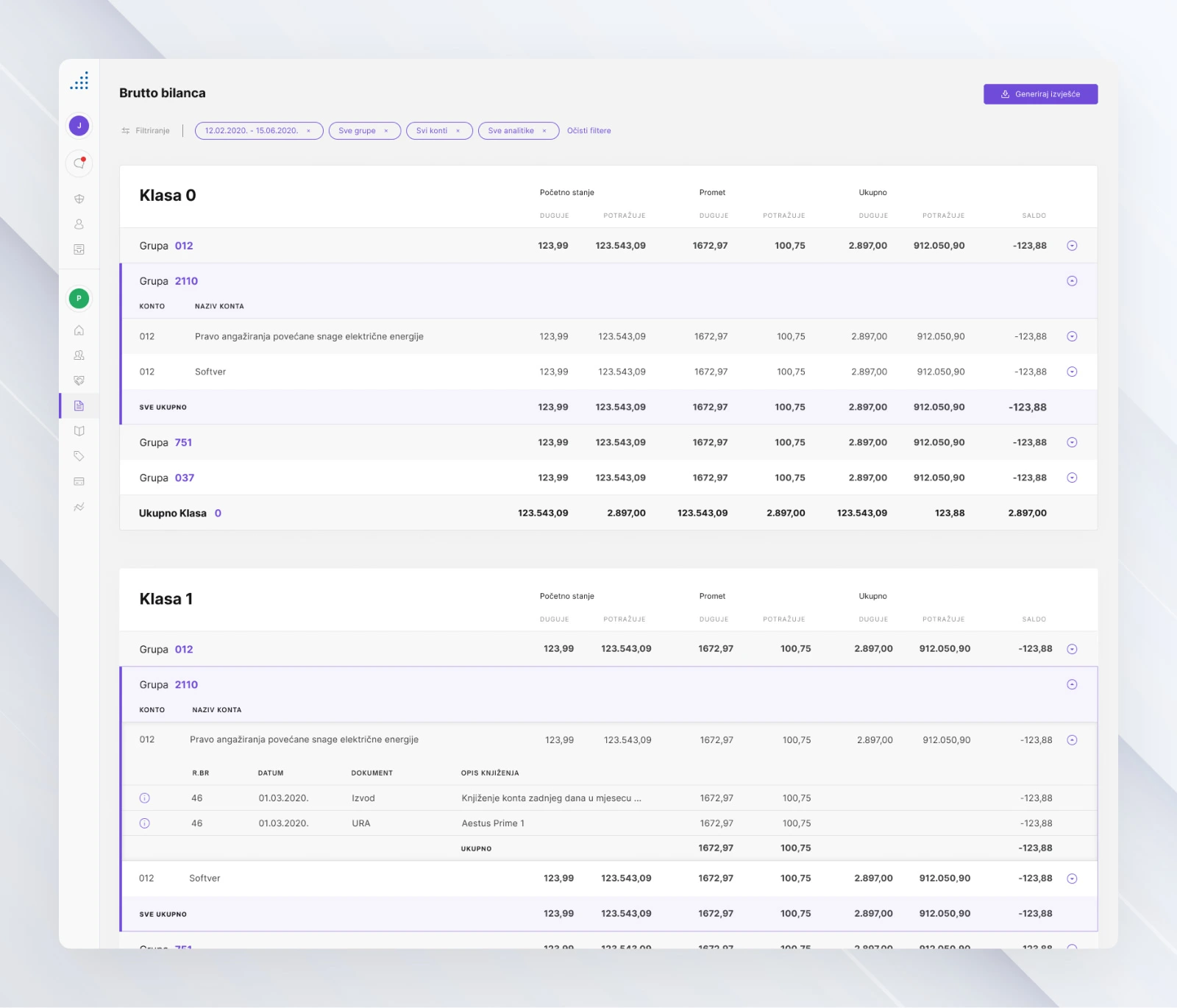Select the highlighted document reports icon

79,406
